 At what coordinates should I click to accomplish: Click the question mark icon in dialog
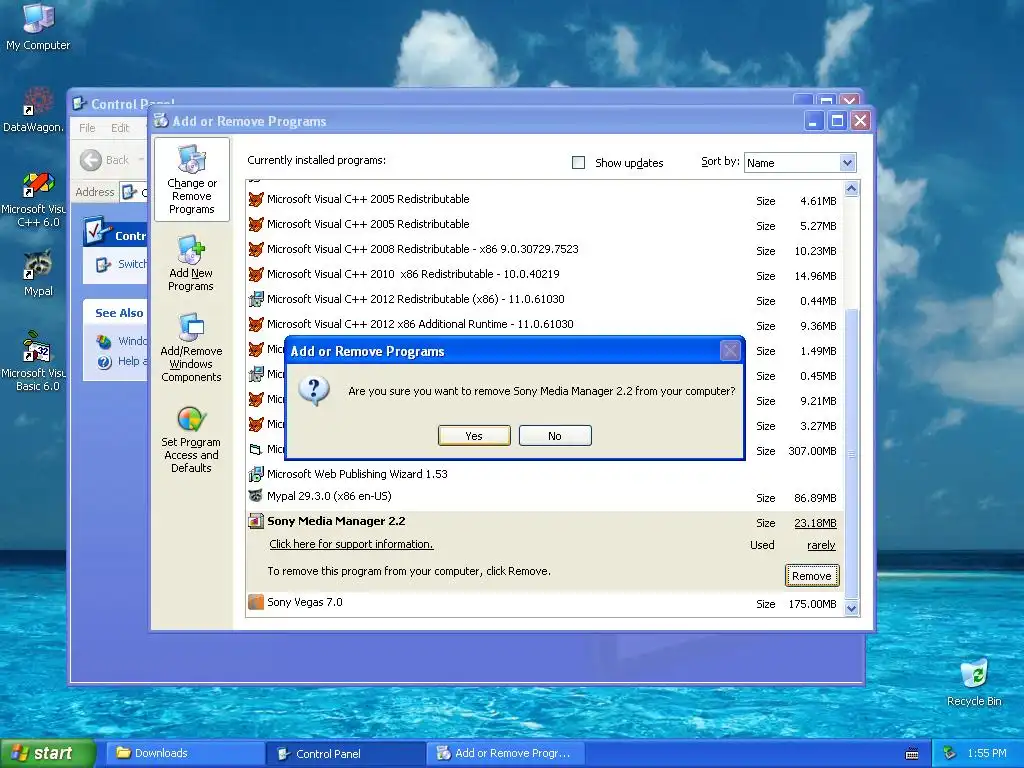tap(314, 391)
